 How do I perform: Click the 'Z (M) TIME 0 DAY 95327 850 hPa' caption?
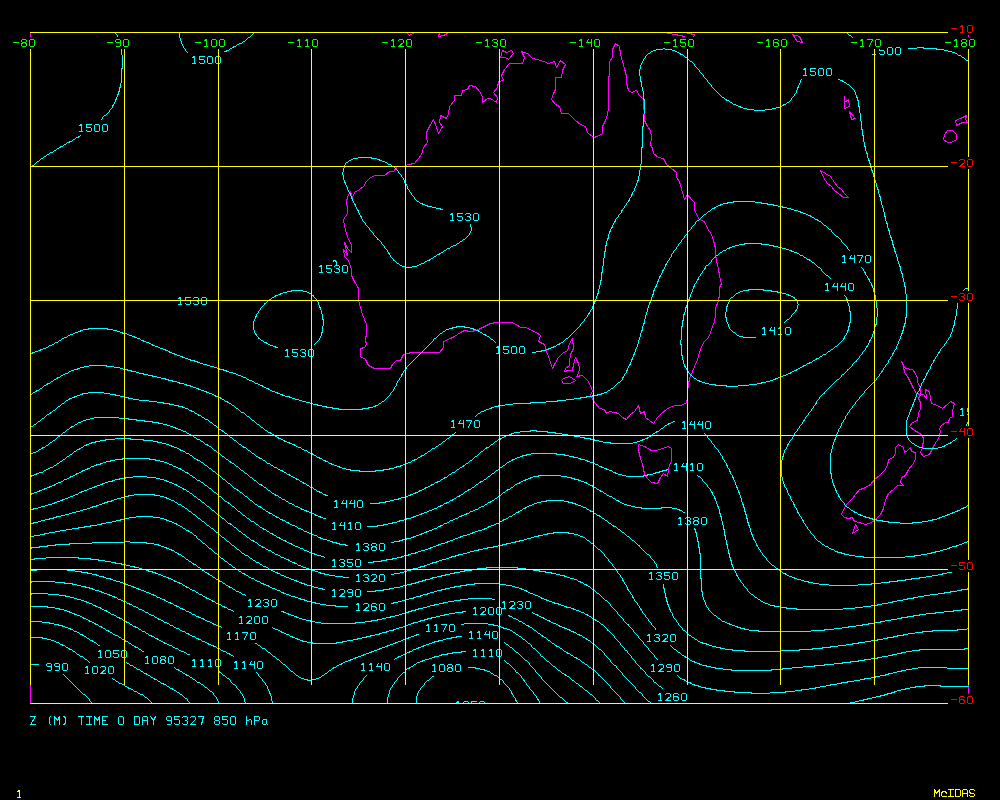[149, 720]
